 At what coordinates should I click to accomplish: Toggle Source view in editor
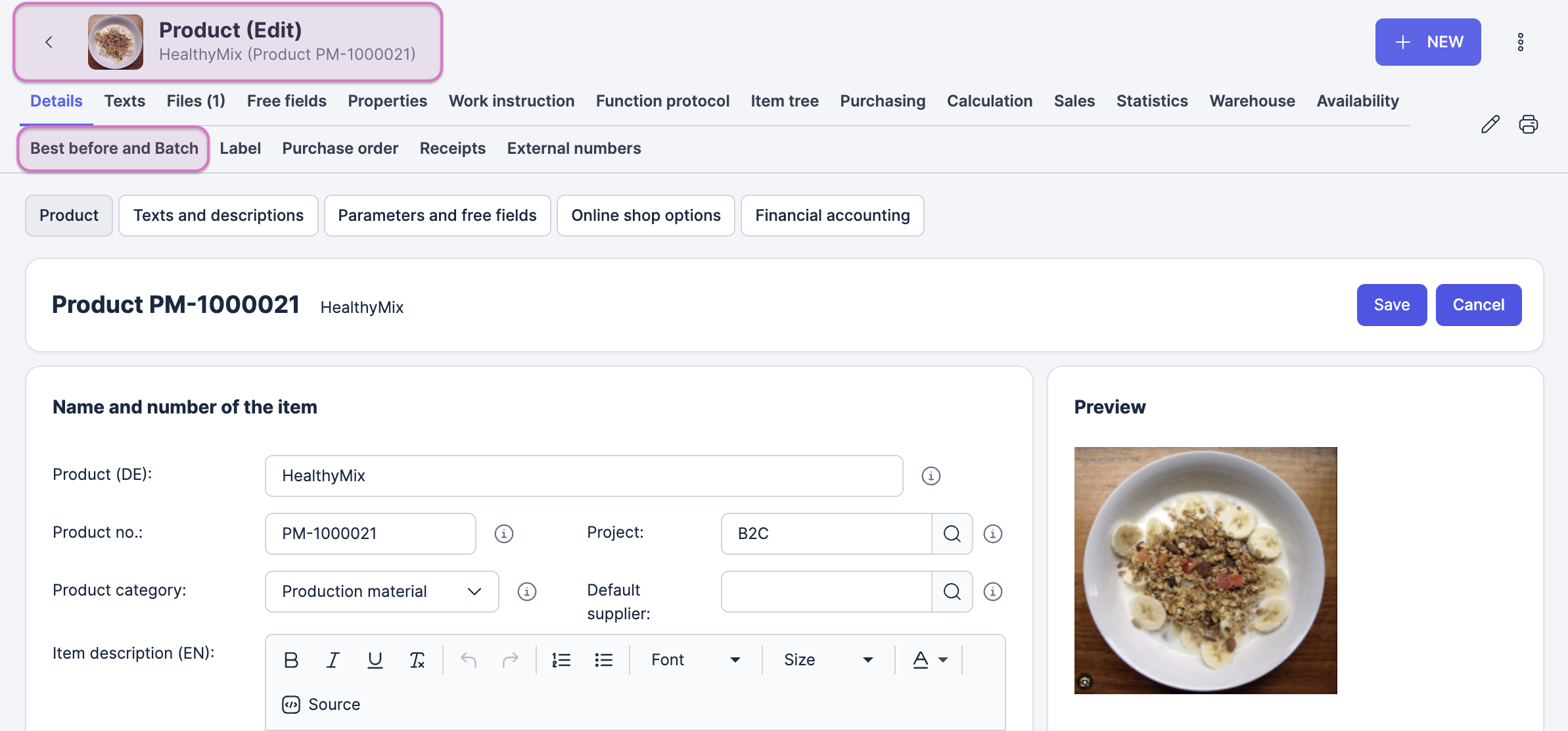[321, 704]
